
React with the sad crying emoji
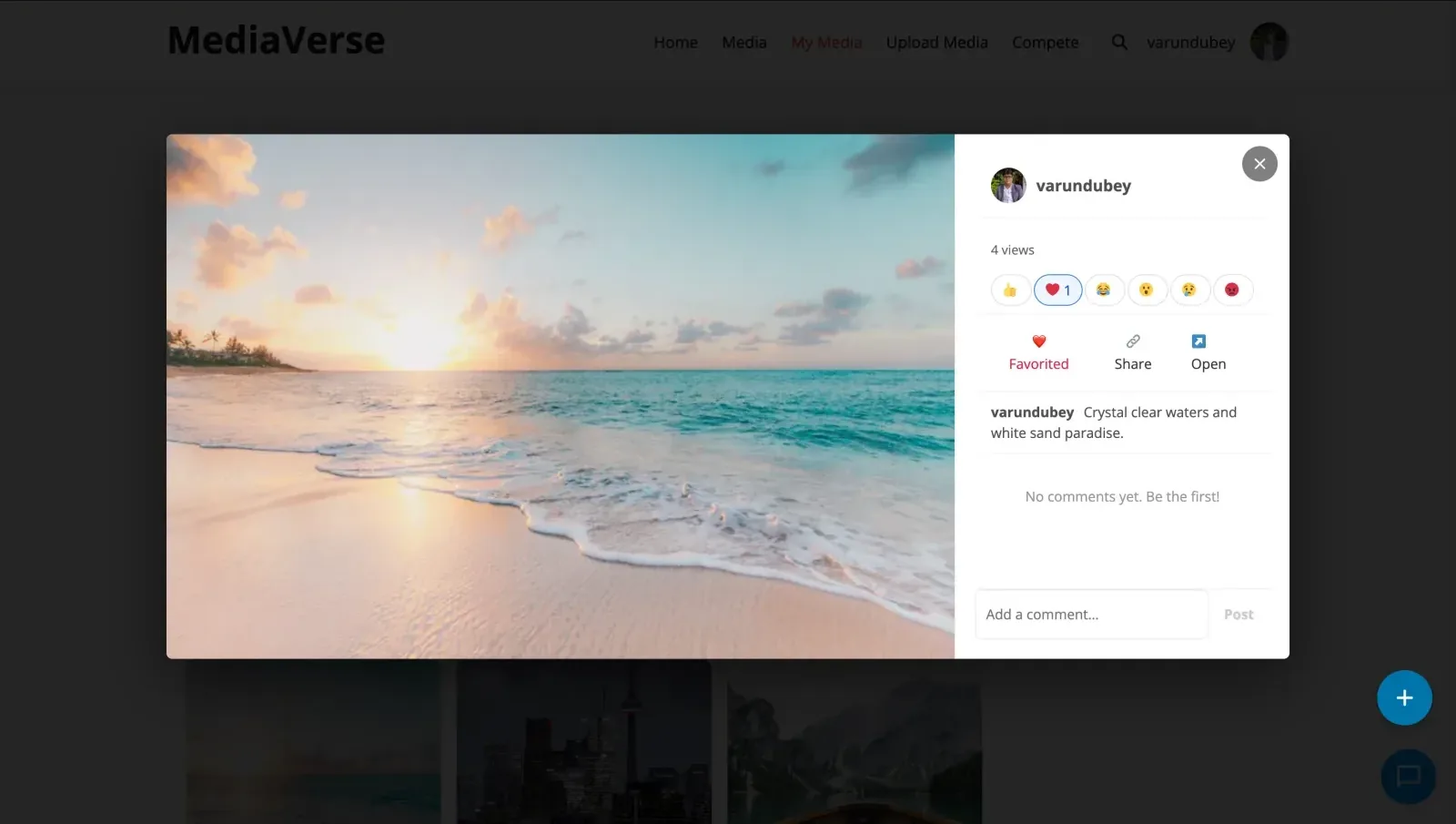tap(1189, 290)
